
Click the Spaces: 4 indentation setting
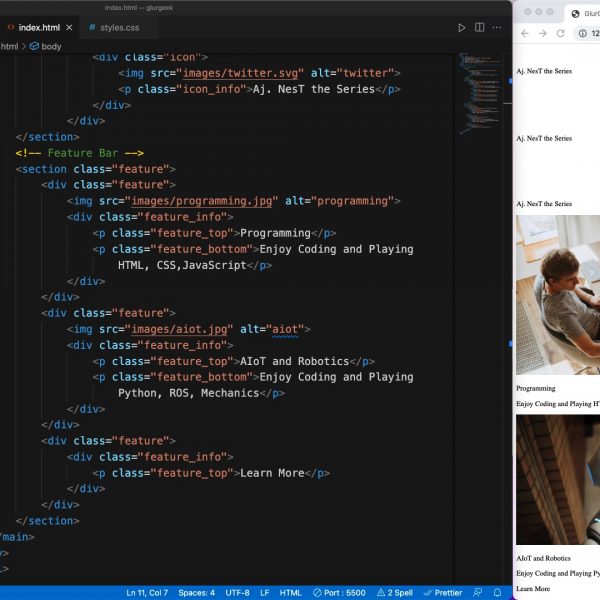click(x=196, y=593)
